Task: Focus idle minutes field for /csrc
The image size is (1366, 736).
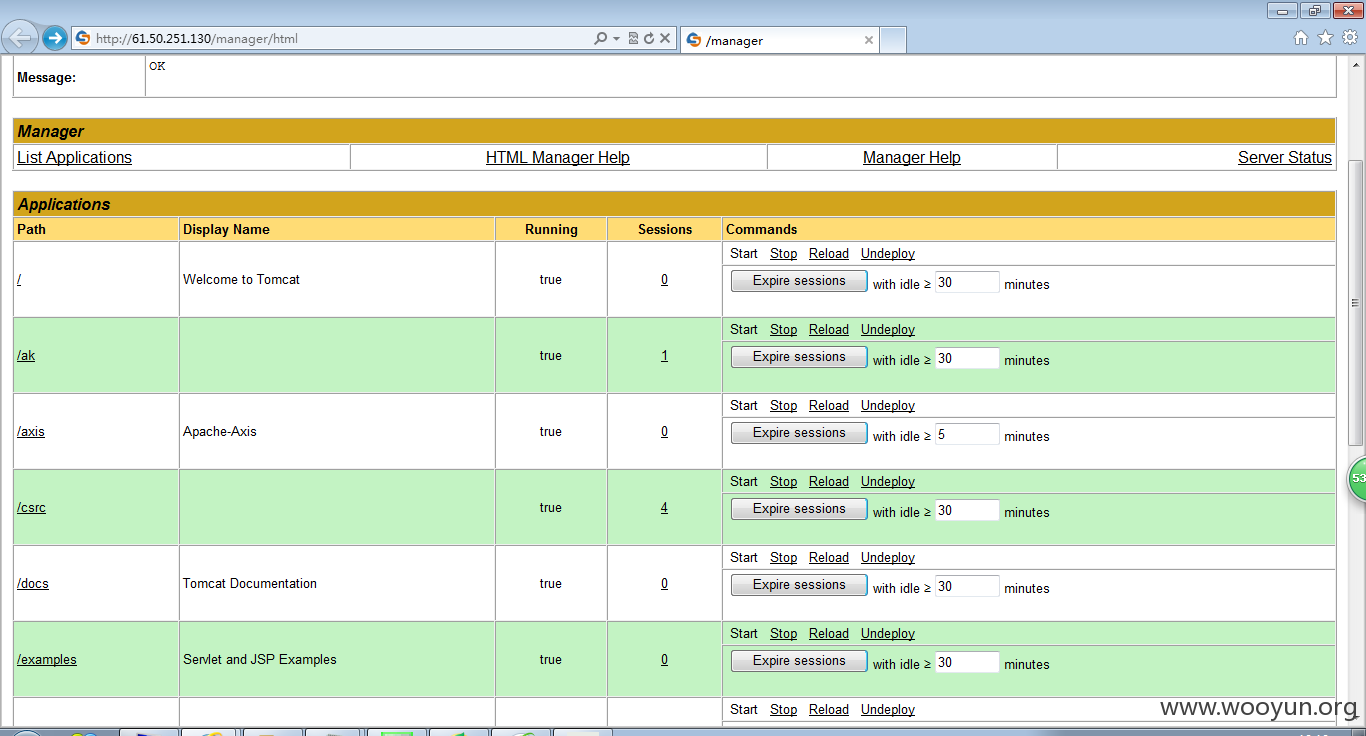Action: click(x=967, y=510)
